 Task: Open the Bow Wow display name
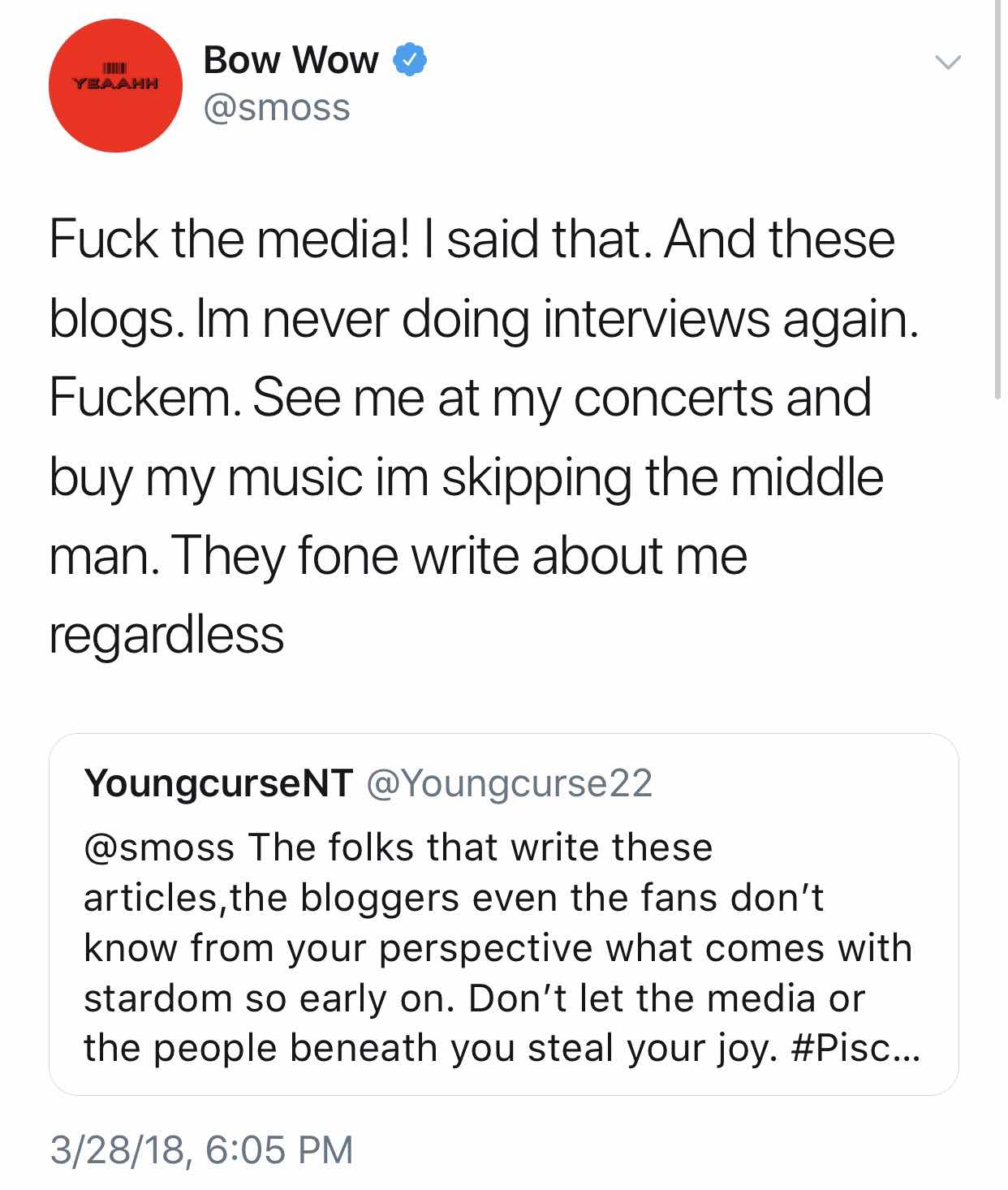[x=291, y=59]
